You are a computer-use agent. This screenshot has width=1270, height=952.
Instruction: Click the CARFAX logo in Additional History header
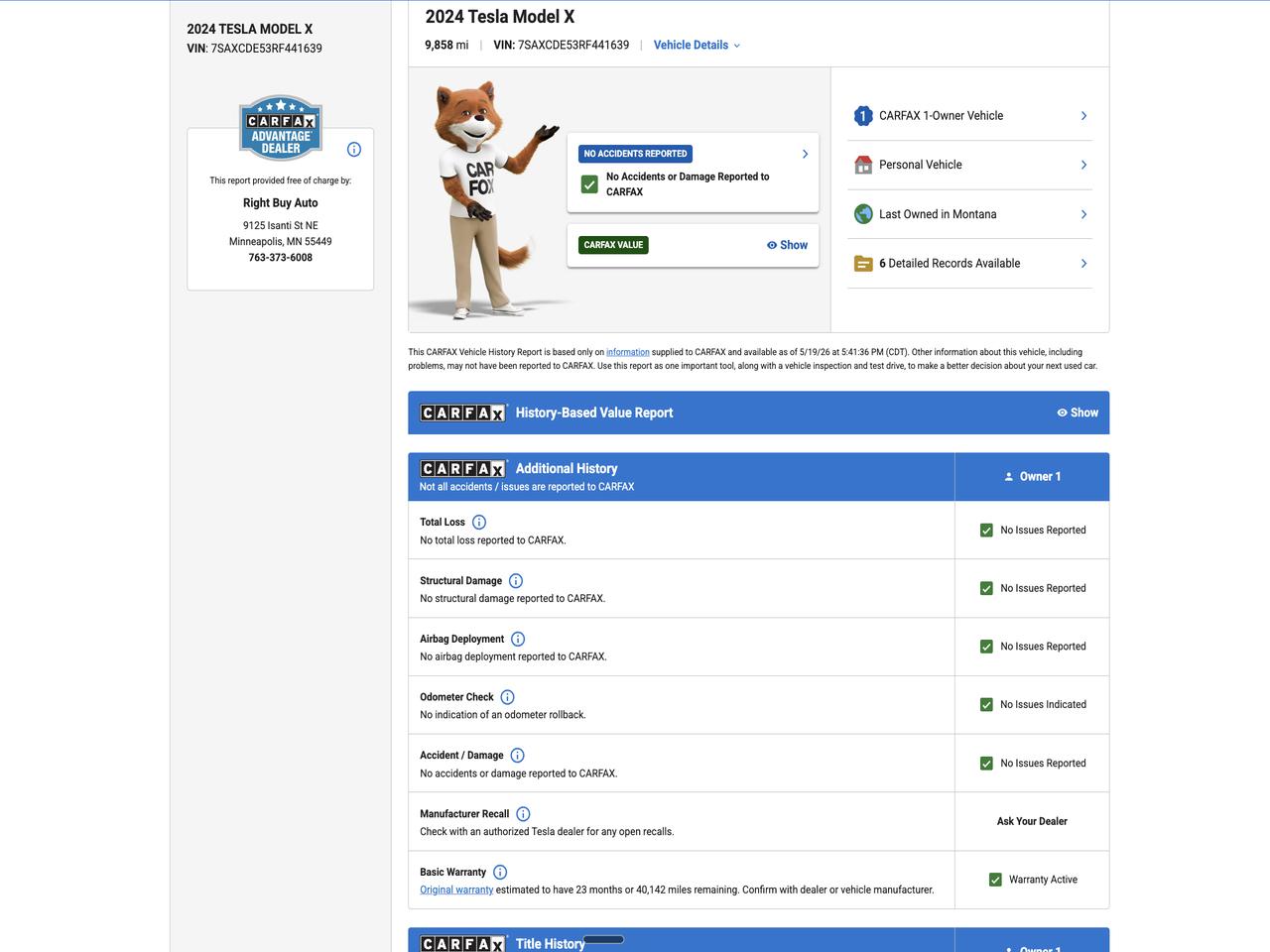(463, 468)
